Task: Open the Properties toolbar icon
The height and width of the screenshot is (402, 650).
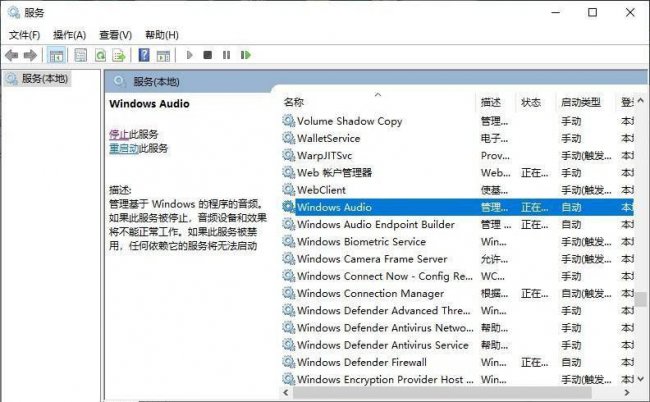Action: click(x=80, y=55)
